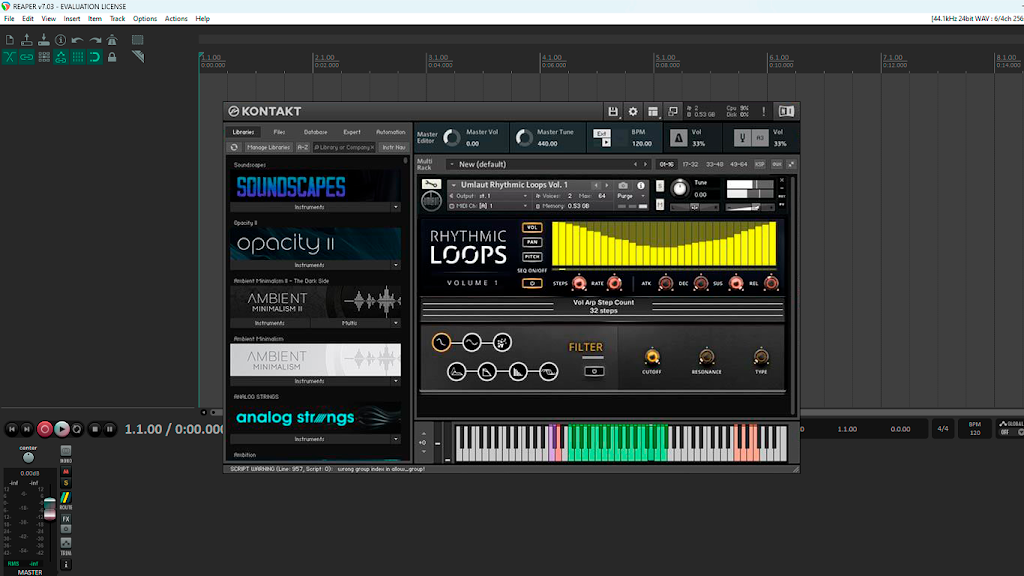The width and height of the screenshot is (1024, 576).
Task: Toggle the locking padlock icon
Action: click(112, 57)
